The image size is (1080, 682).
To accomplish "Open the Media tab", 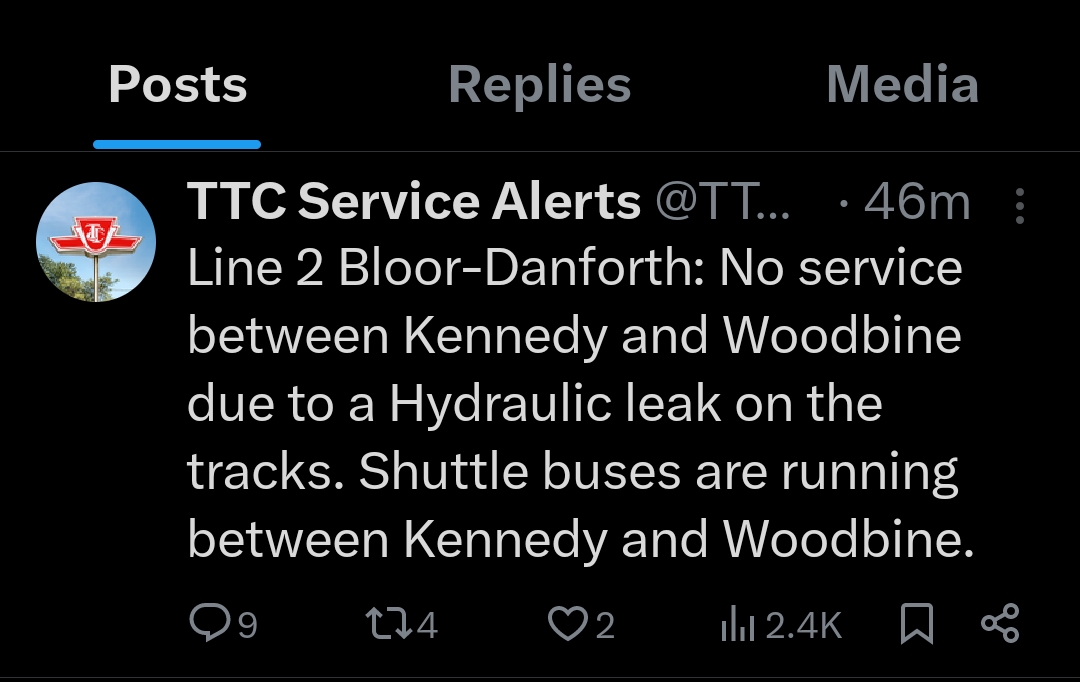I will (x=902, y=85).
